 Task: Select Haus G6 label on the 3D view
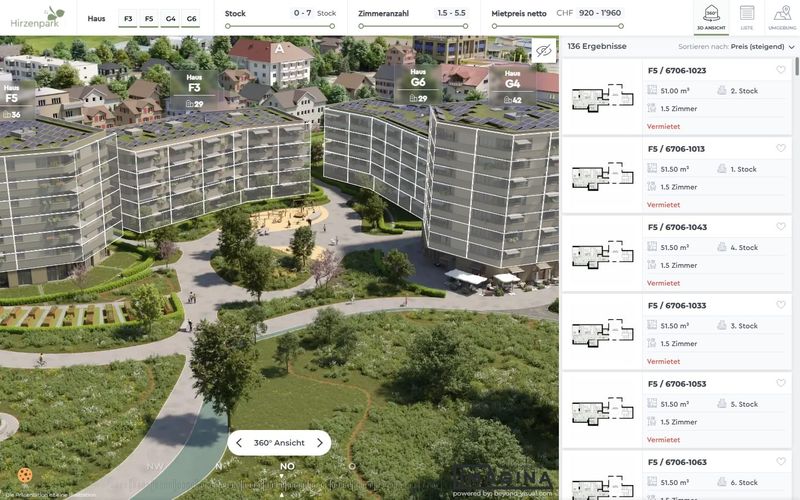click(418, 85)
